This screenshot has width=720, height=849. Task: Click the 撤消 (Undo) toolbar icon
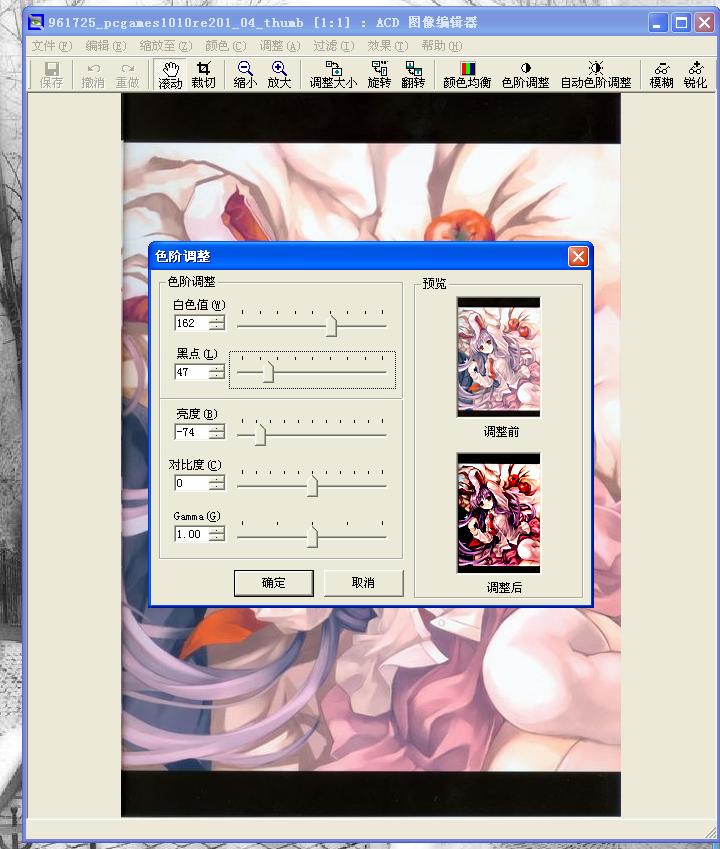coord(93,75)
